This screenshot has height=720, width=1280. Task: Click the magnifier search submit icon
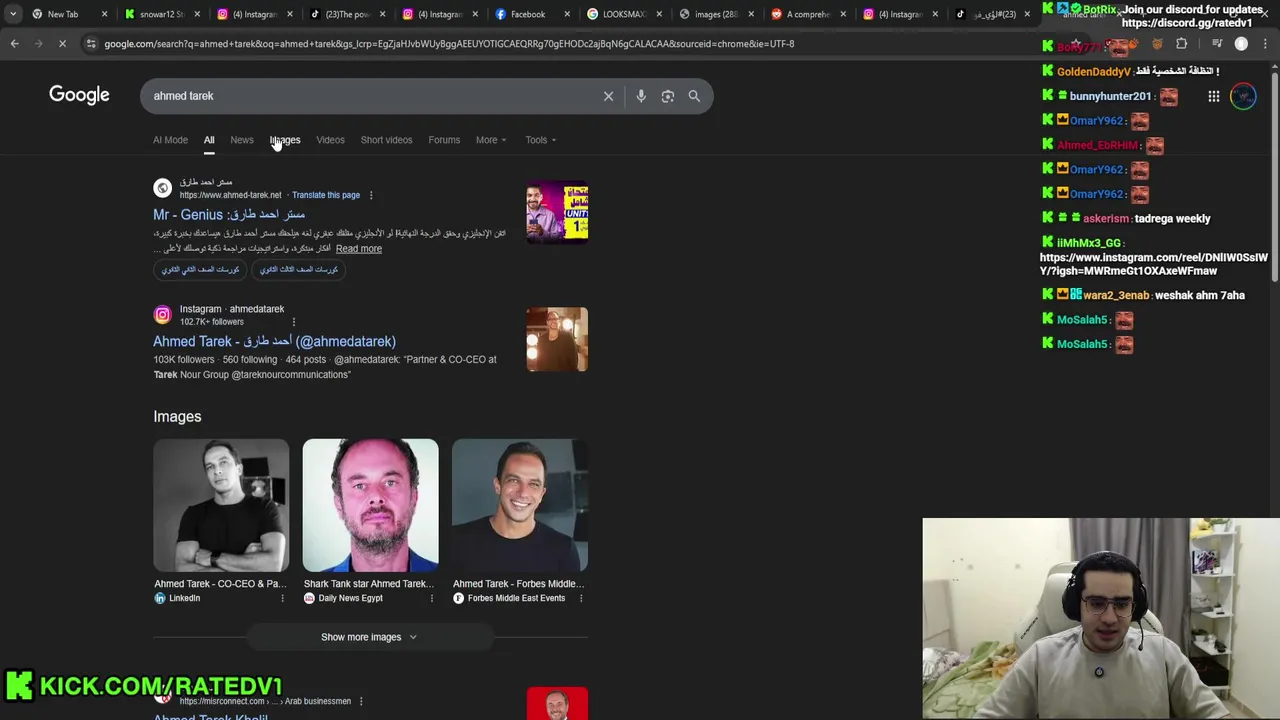(x=694, y=96)
